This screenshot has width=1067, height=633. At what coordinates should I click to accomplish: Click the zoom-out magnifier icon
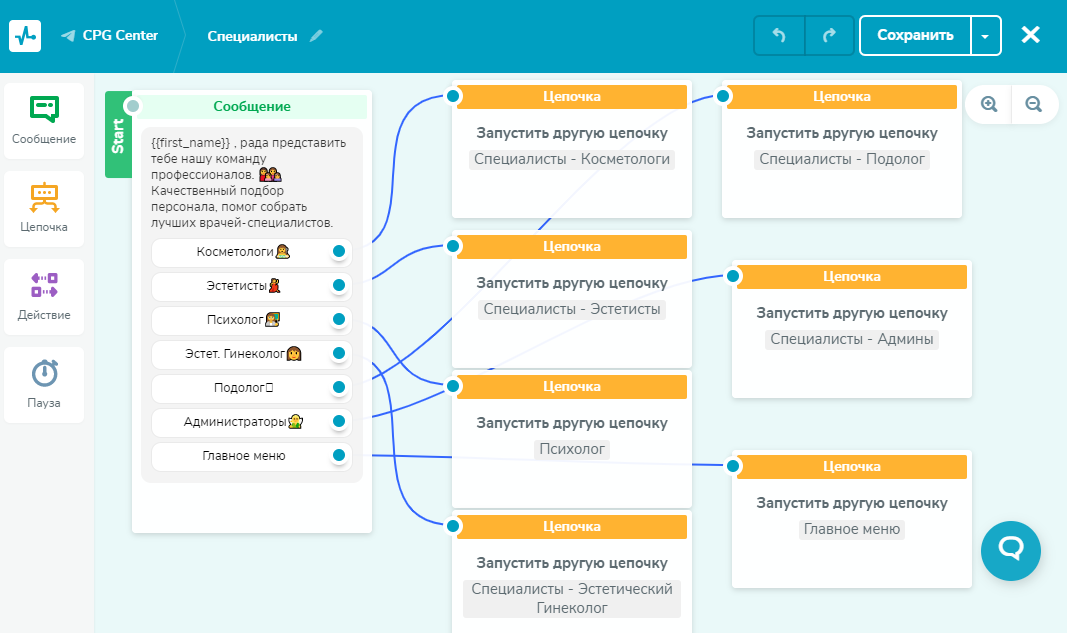coord(1034,104)
